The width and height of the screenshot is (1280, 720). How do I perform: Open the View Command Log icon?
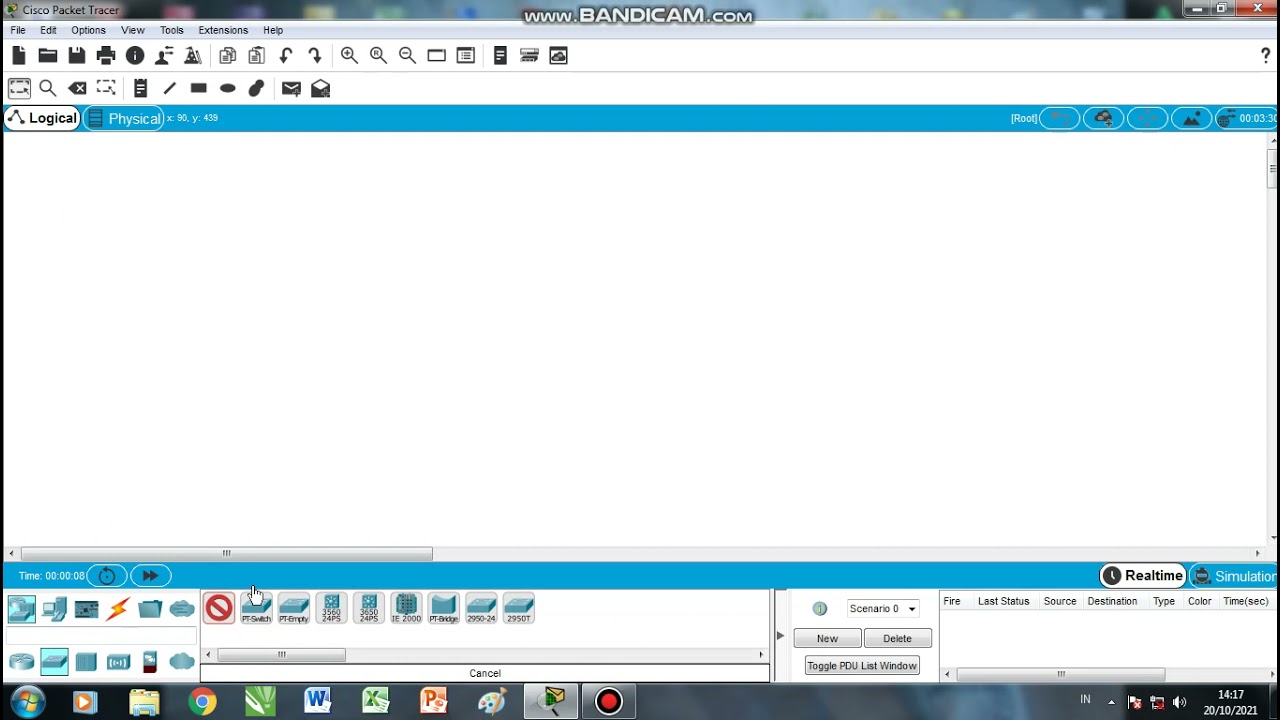point(500,56)
